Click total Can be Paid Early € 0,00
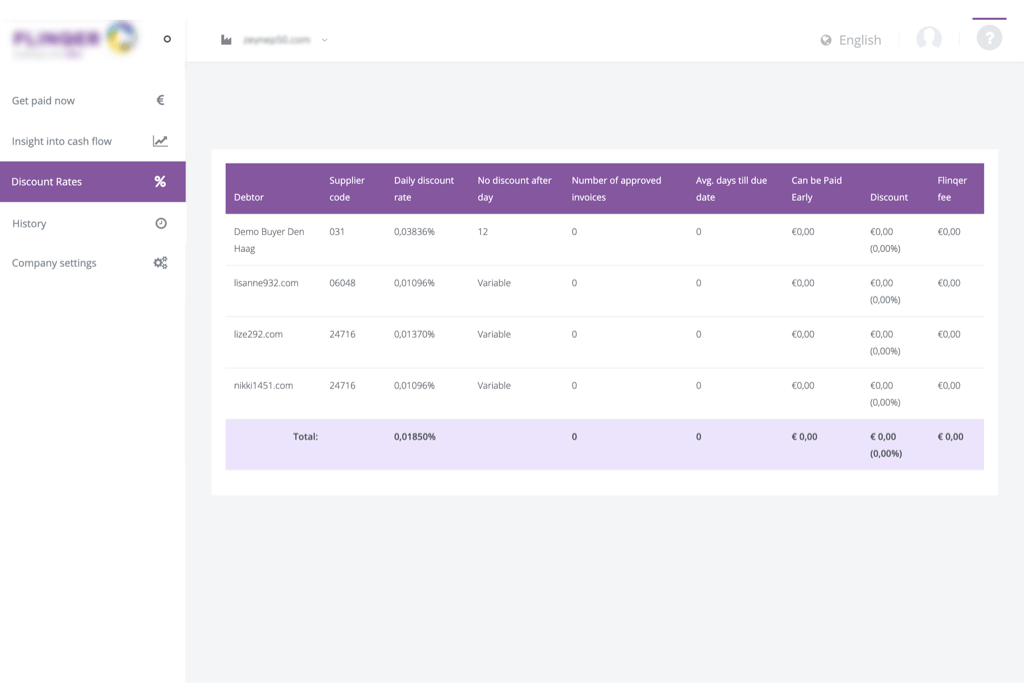 [805, 437]
